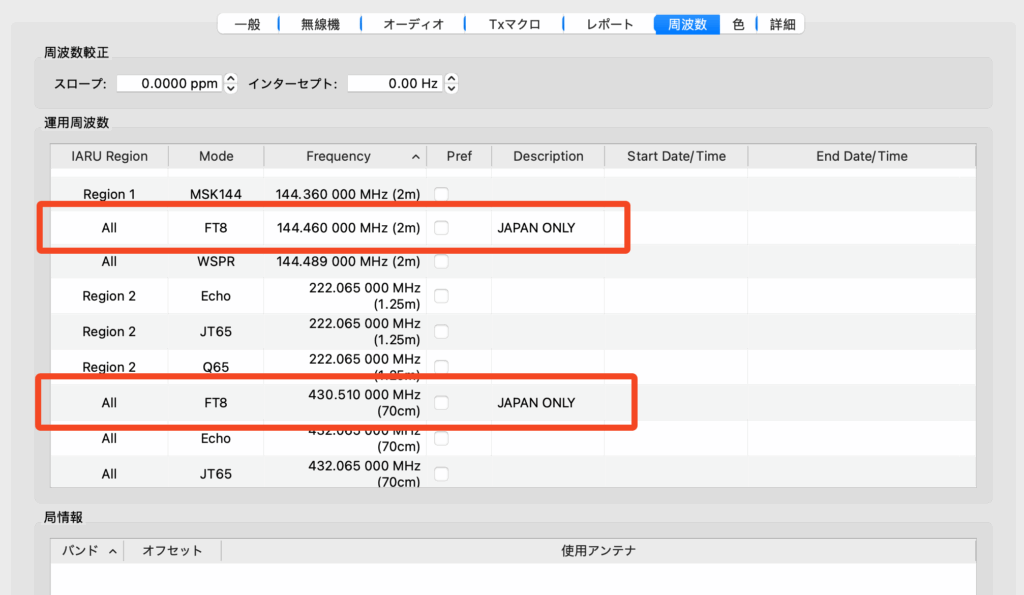Toggle Pref checkbox for FT8 430.510 MHz
This screenshot has height=595, width=1024.
441,403
